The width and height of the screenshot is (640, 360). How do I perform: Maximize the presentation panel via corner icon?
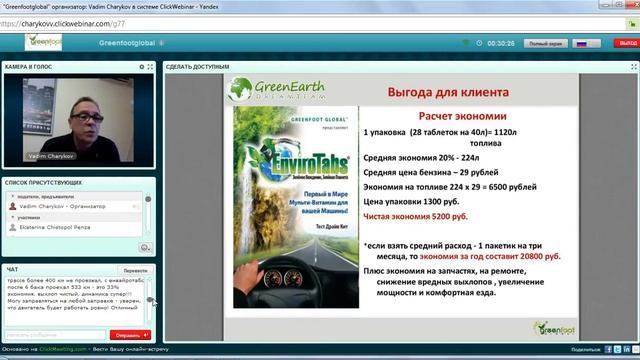coord(633,67)
